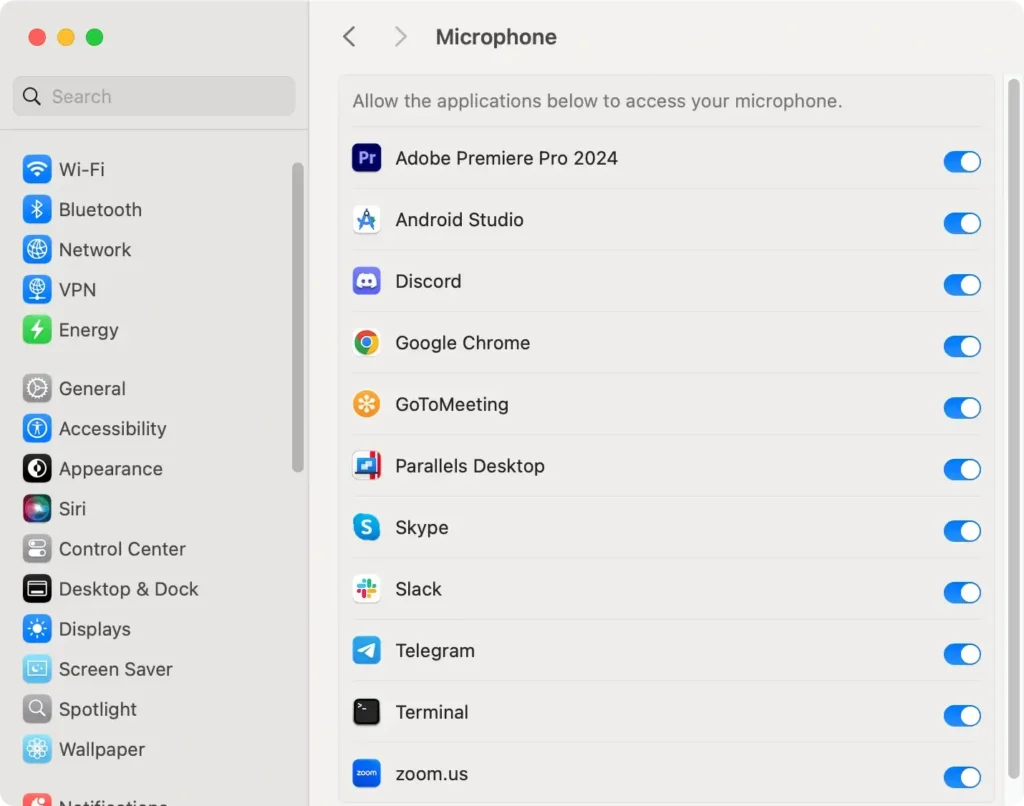Open Wi-Fi settings label
1024x806 pixels.
pos(82,169)
